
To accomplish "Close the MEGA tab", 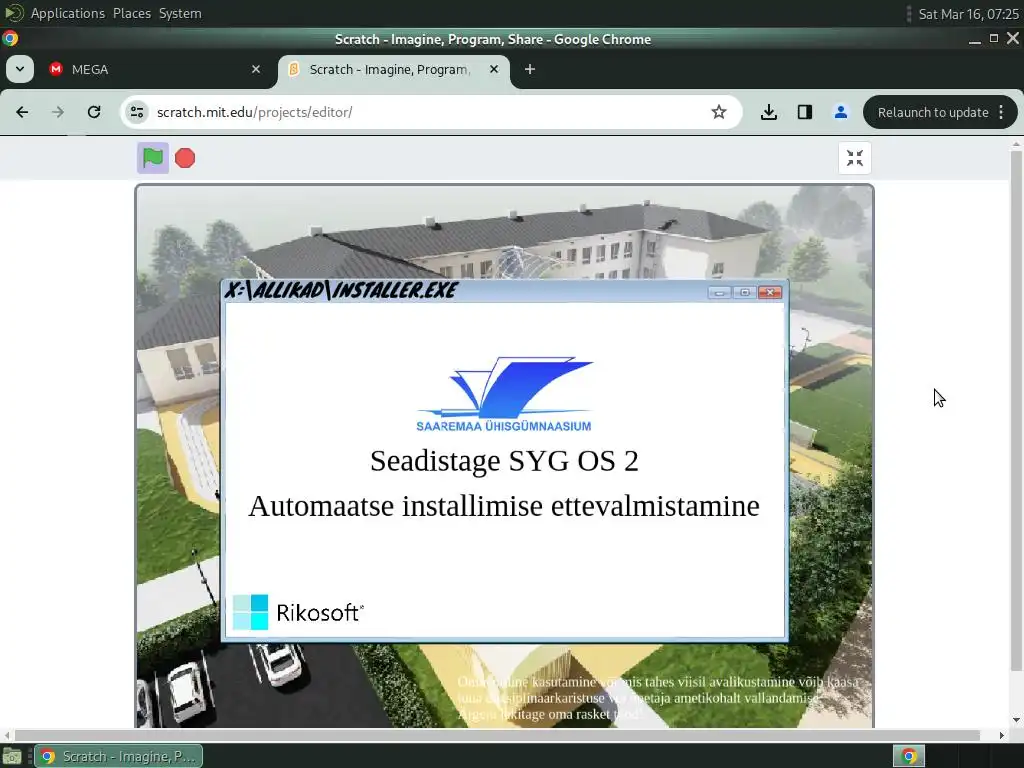I will pyautogui.click(x=256, y=69).
